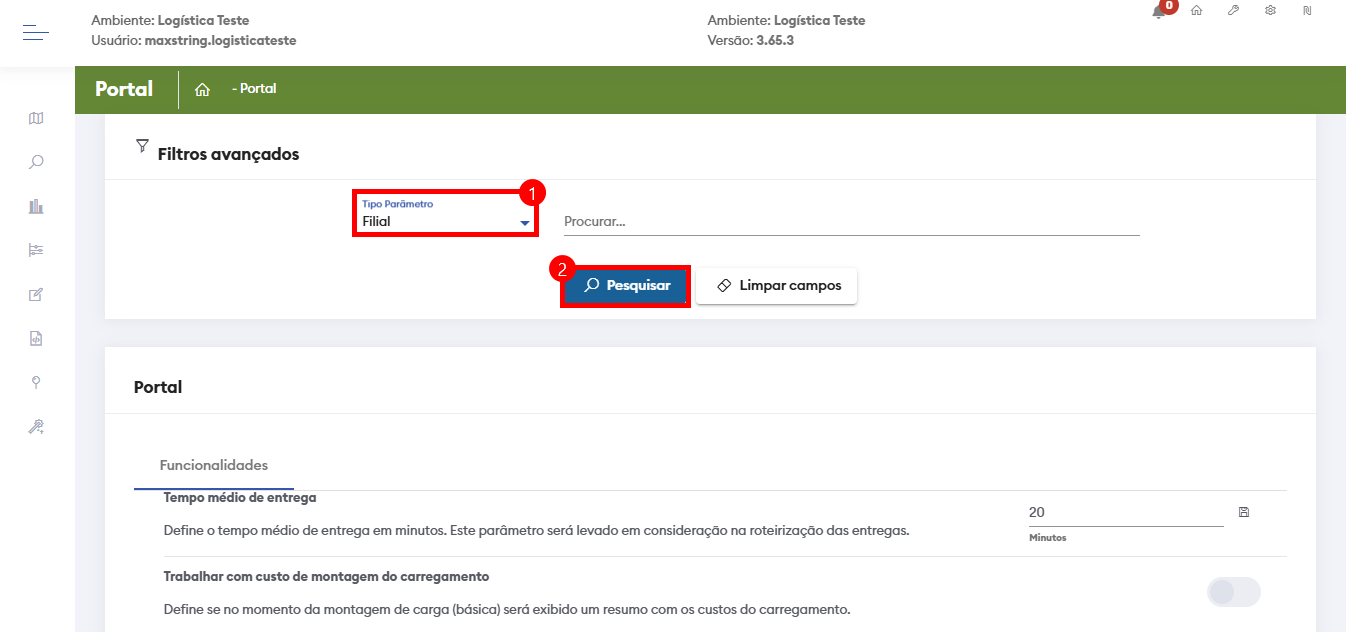Click the Trabalhar com custo de montagem label
This screenshot has width=1346, height=632.
[x=326, y=577]
